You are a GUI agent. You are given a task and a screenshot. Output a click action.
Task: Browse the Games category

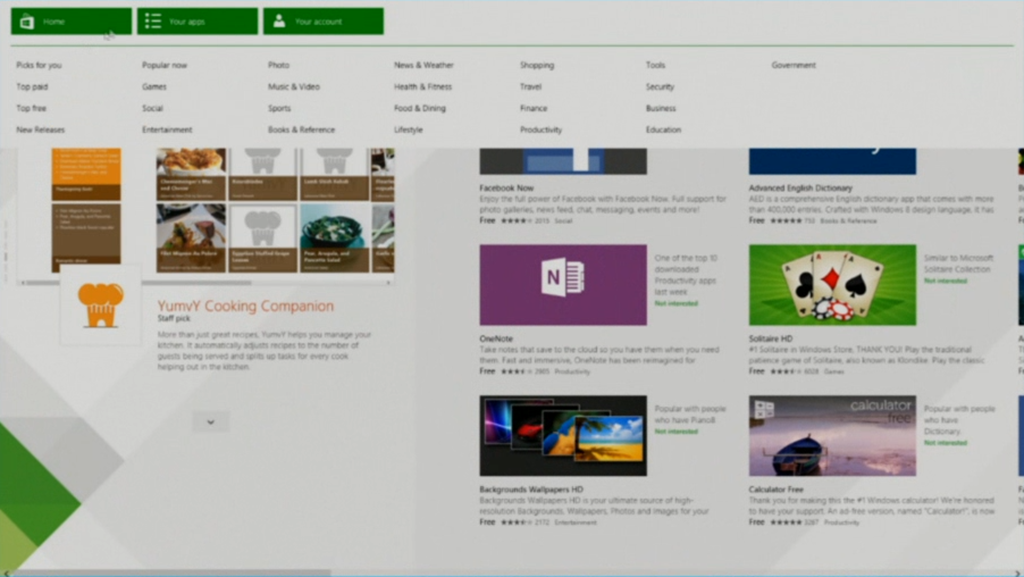(154, 87)
